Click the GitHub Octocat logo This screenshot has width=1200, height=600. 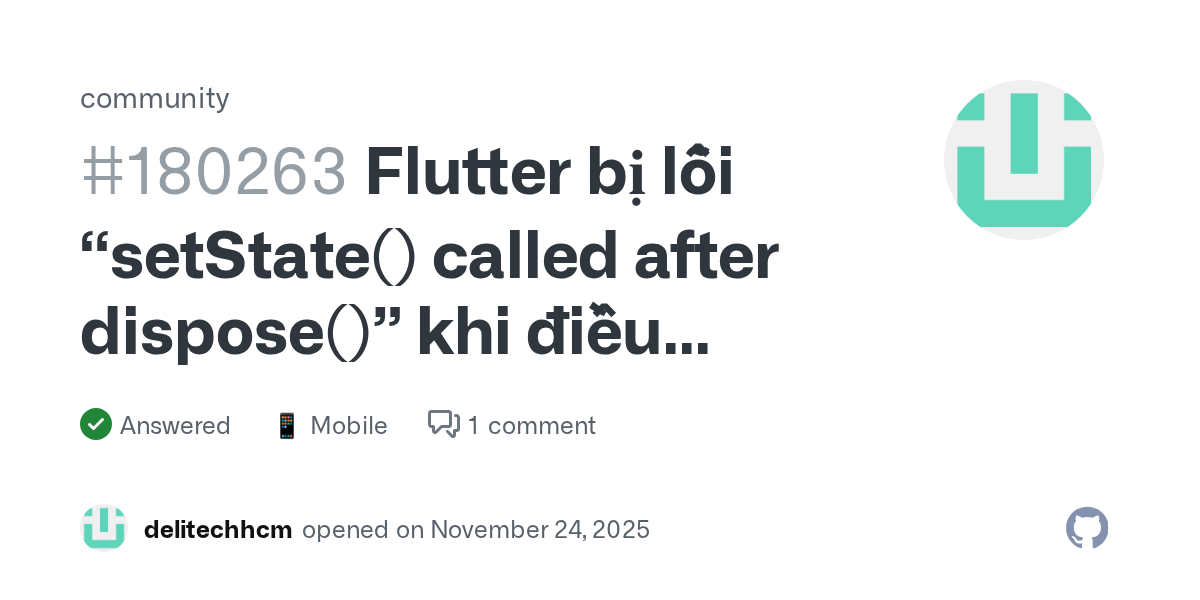(1087, 528)
